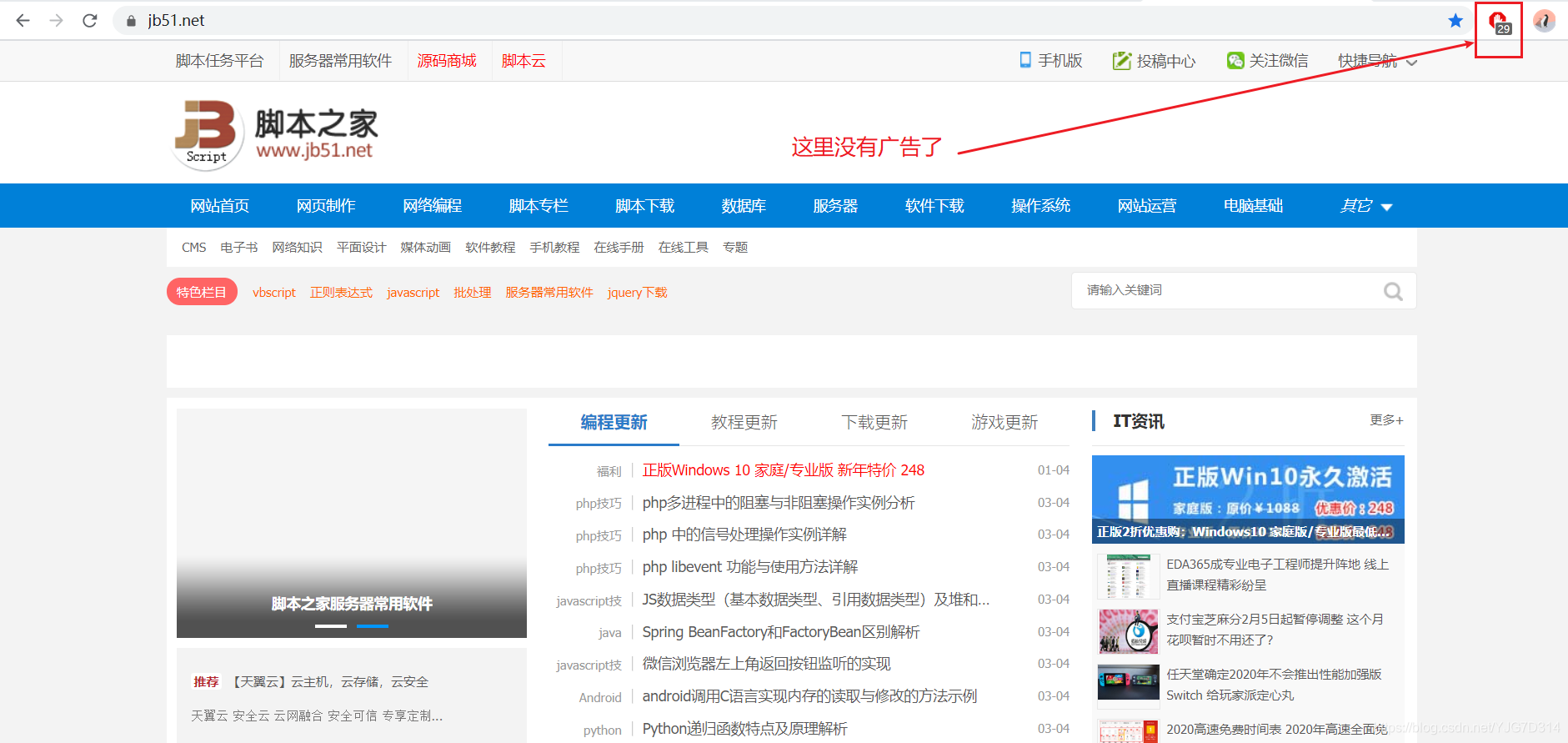Viewport: 1568px width, 743px height.
Task: Click the search magnifier icon
Action: click(x=1393, y=291)
